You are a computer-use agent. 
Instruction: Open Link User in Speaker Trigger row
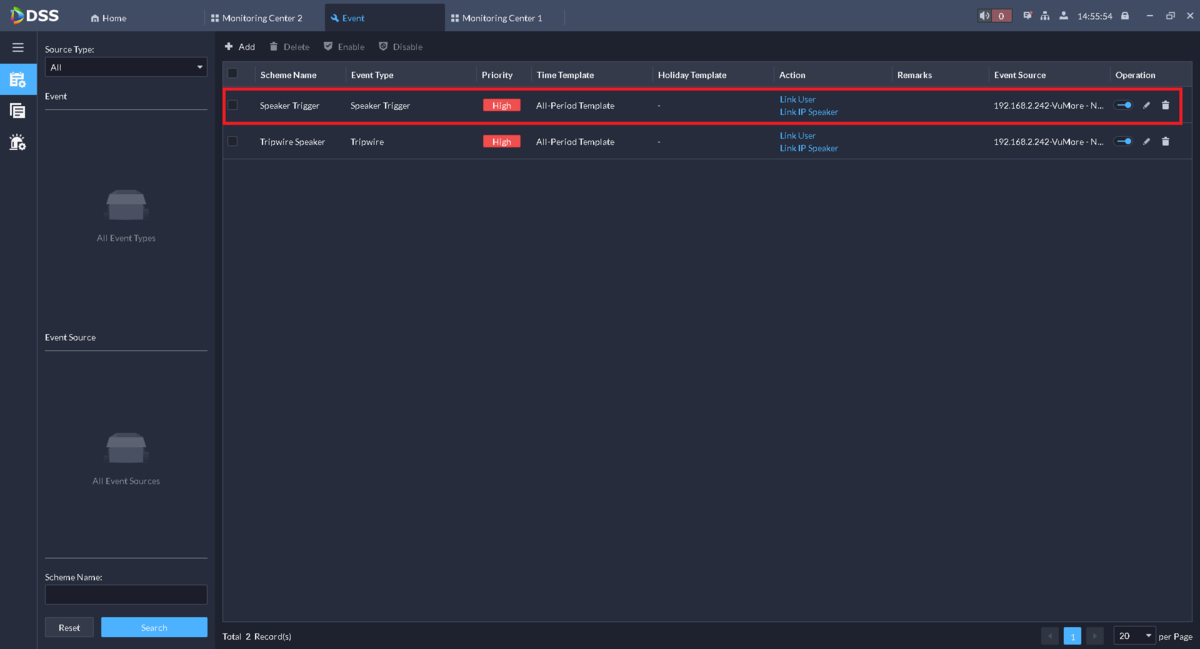(x=798, y=99)
